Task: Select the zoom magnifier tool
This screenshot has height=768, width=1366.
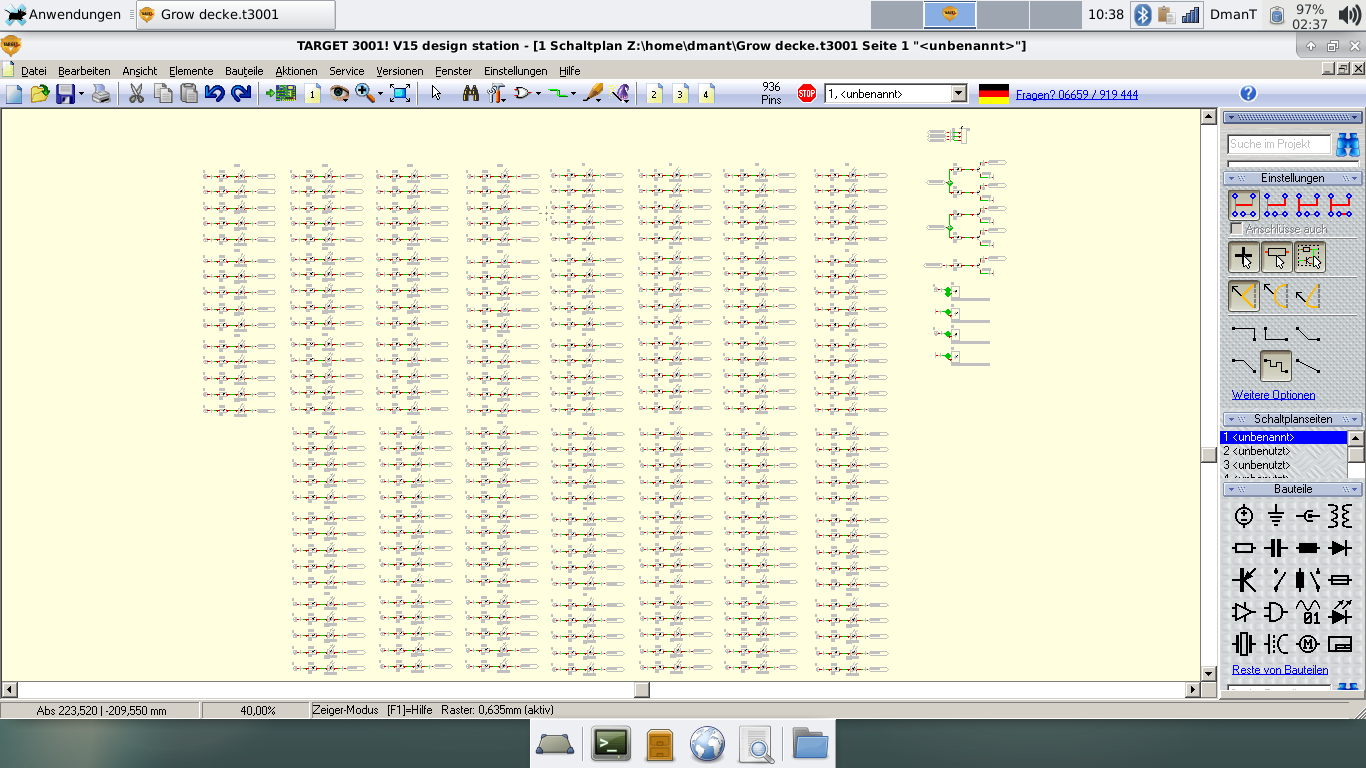Action: pyautogui.click(x=365, y=94)
